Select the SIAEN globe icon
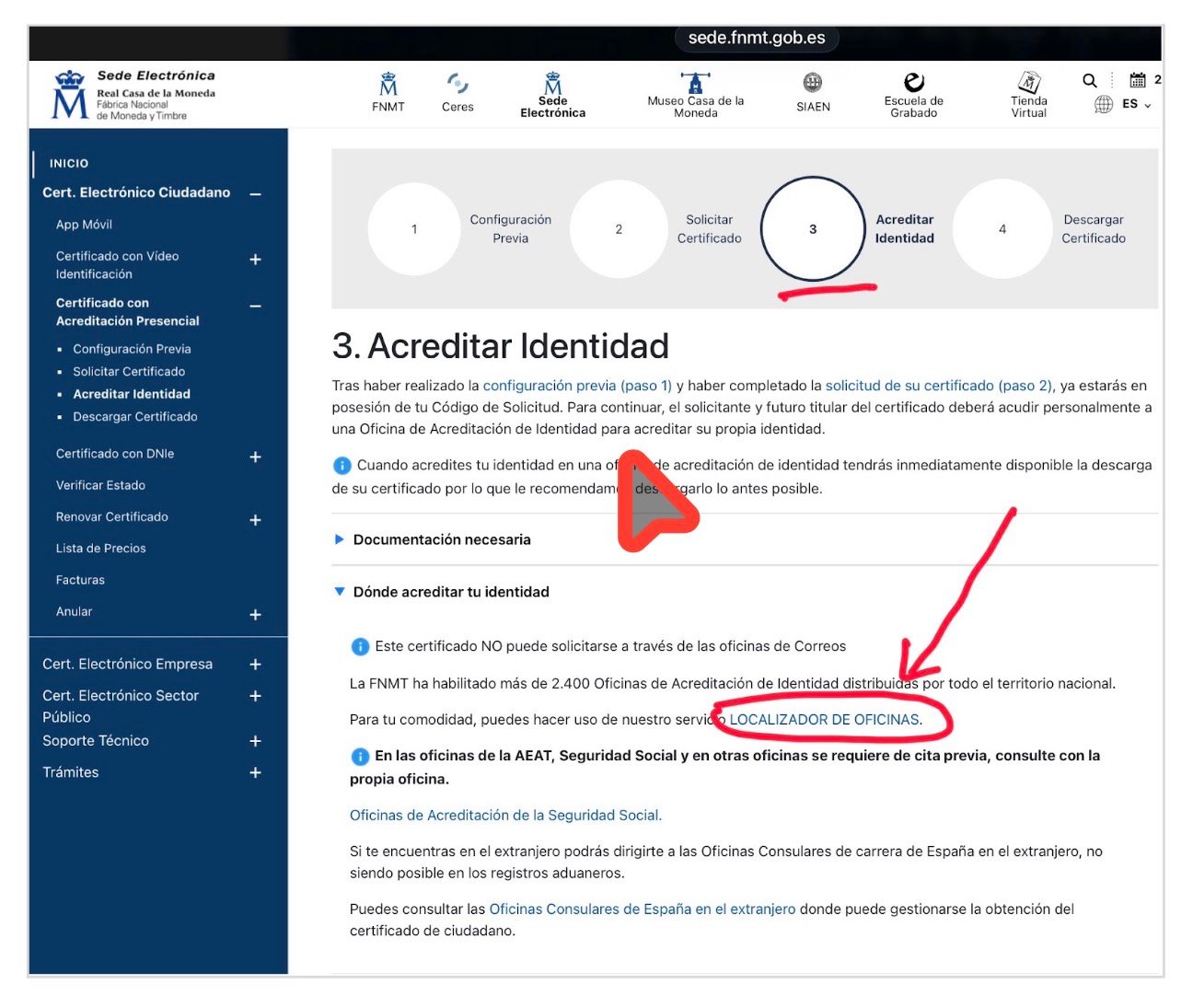Image resolution: width=1193 pixels, height=1008 pixels. pos(812,83)
